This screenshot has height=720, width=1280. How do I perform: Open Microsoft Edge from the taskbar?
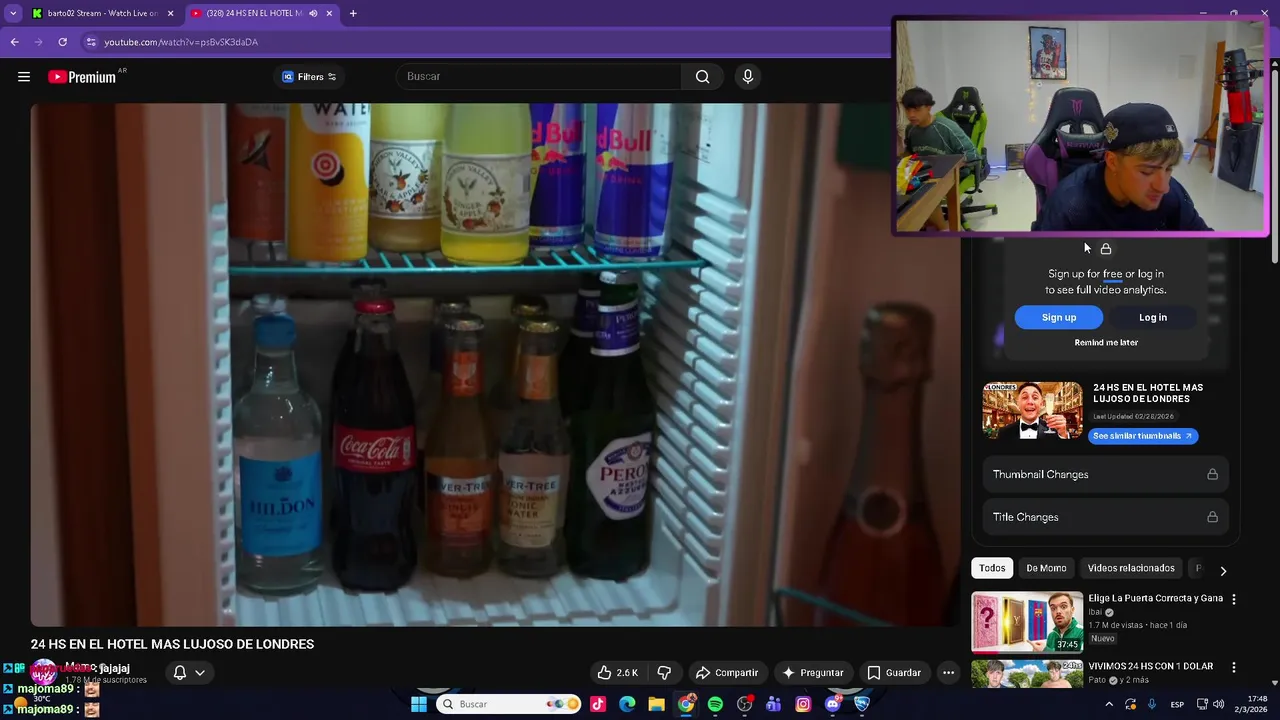coord(627,704)
